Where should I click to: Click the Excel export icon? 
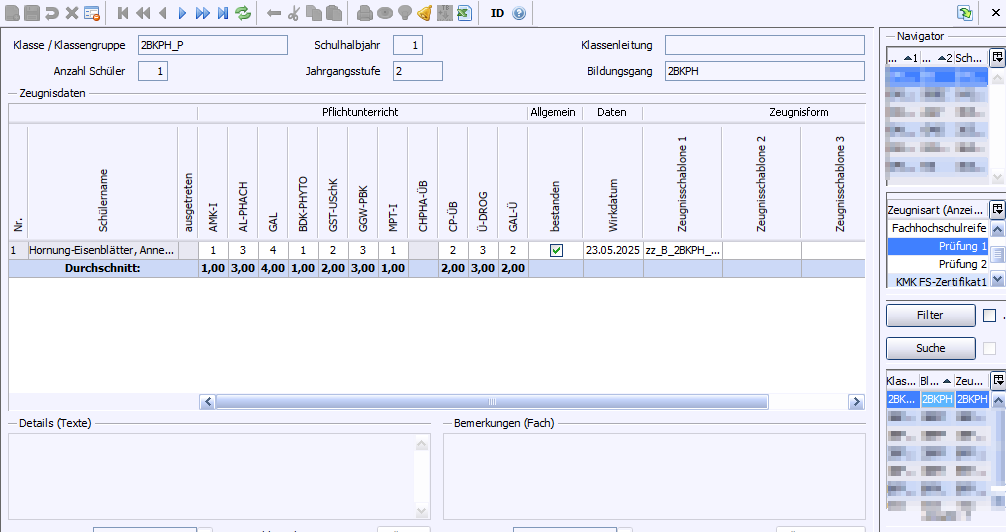pos(464,13)
